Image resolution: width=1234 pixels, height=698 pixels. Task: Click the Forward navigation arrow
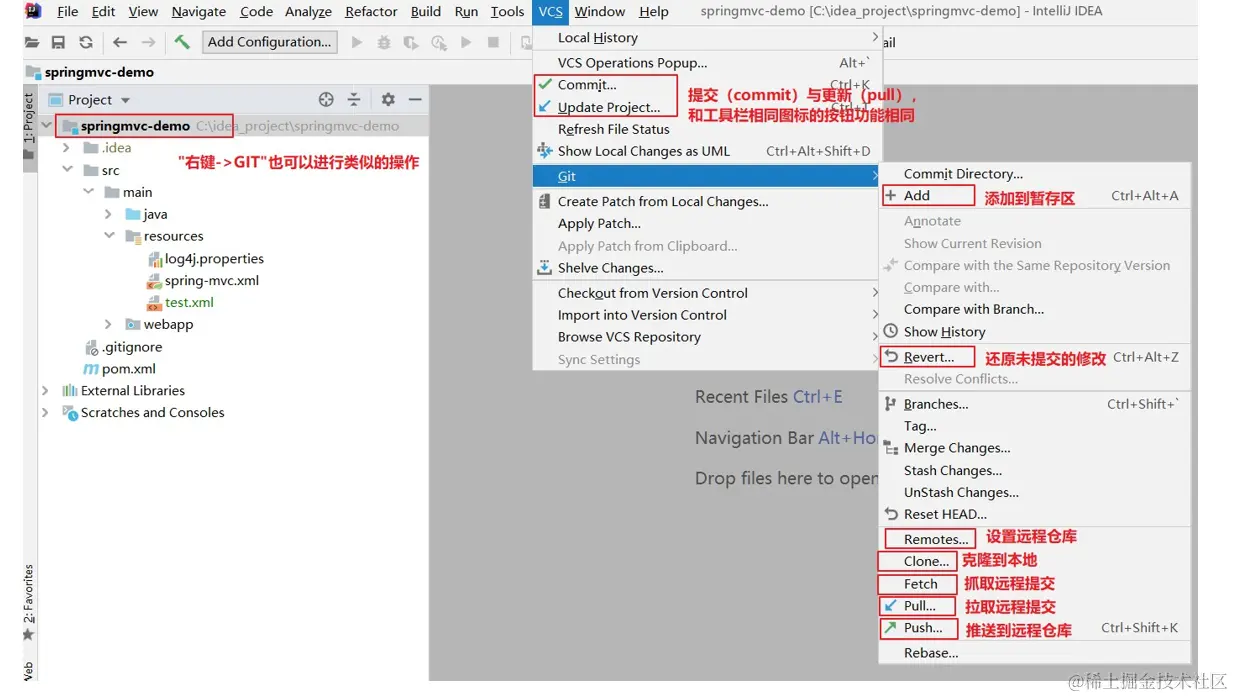tap(148, 43)
